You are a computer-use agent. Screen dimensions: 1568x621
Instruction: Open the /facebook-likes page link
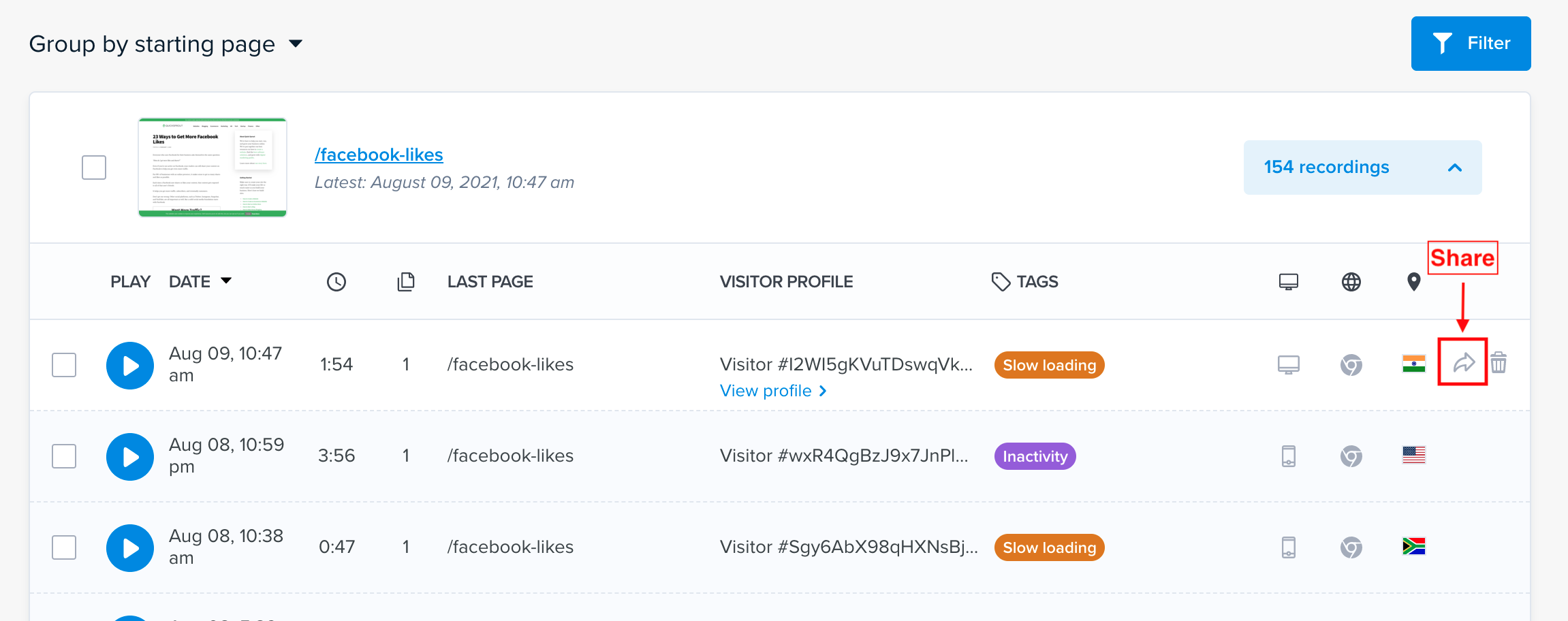[x=379, y=155]
